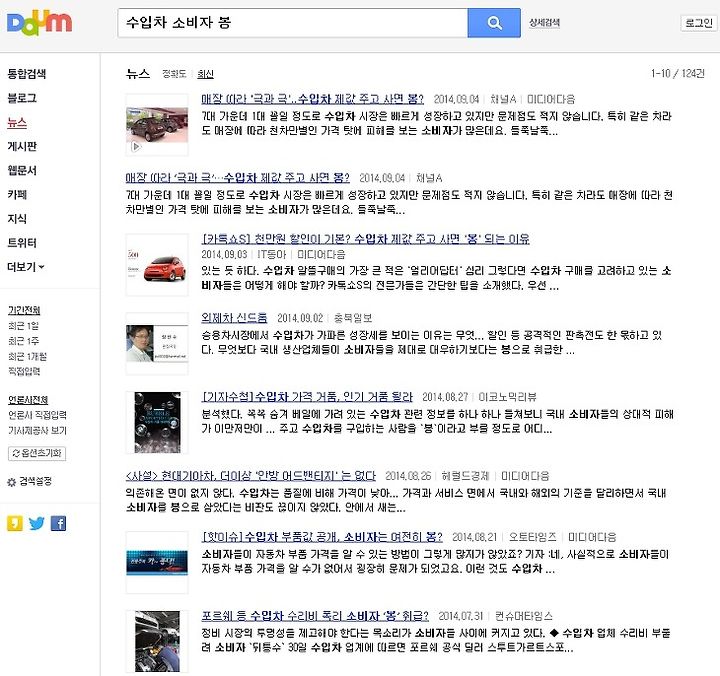Select 블로그 in the sidebar
720x676 pixels.
[x=22, y=98]
